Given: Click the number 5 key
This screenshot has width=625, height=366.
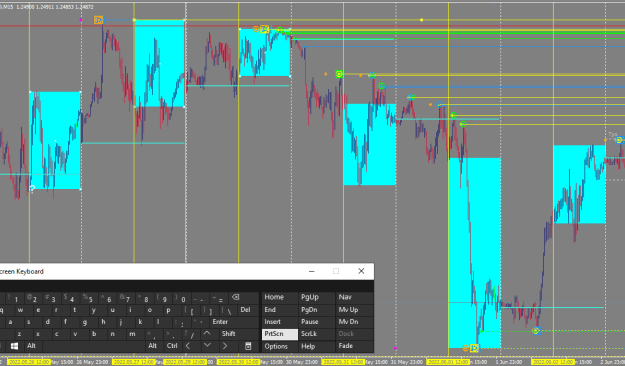Looking at the screenshot, I should tap(88, 298).
